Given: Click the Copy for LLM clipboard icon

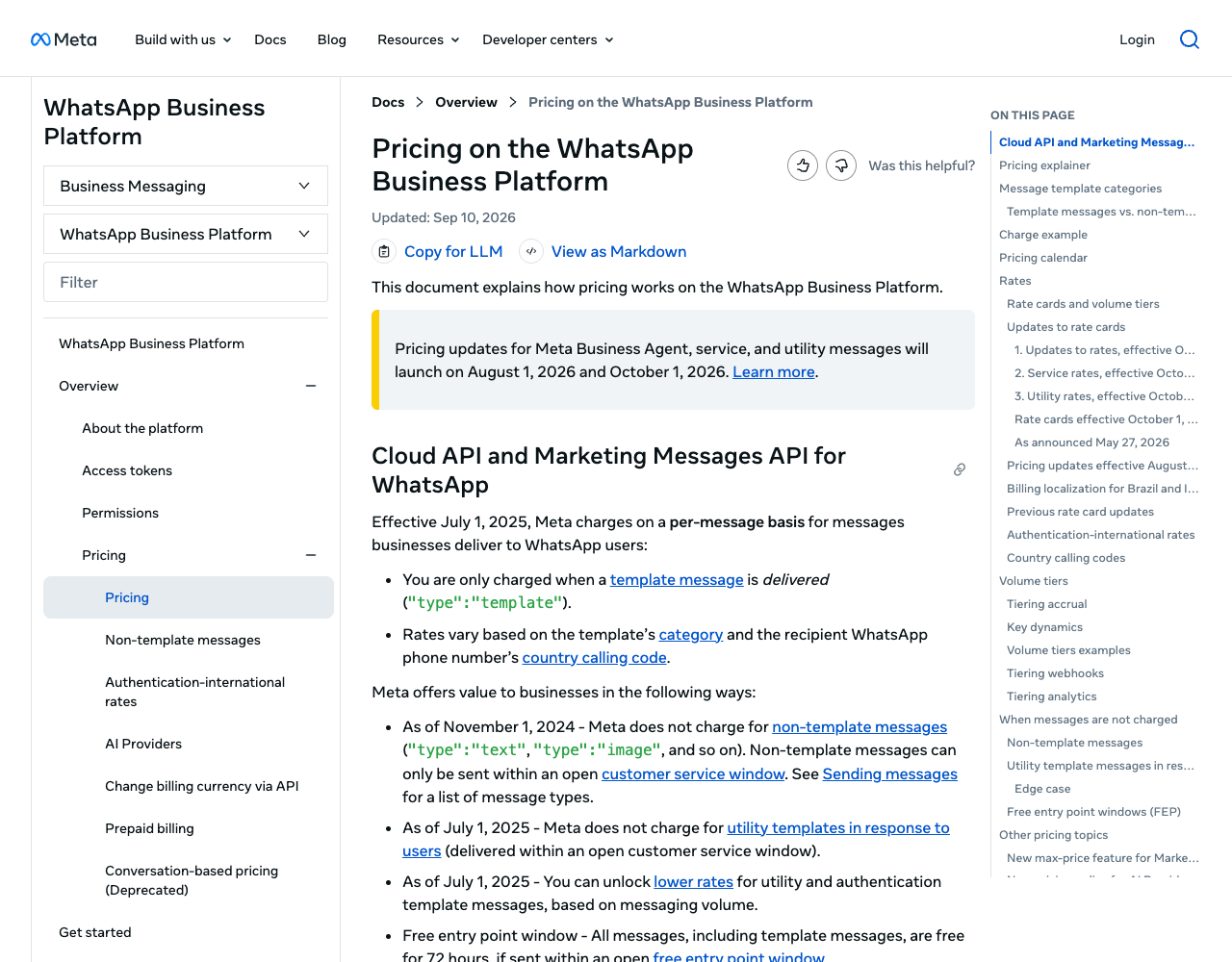Looking at the screenshot, I should pyautogui.click(x=384, y=251).
